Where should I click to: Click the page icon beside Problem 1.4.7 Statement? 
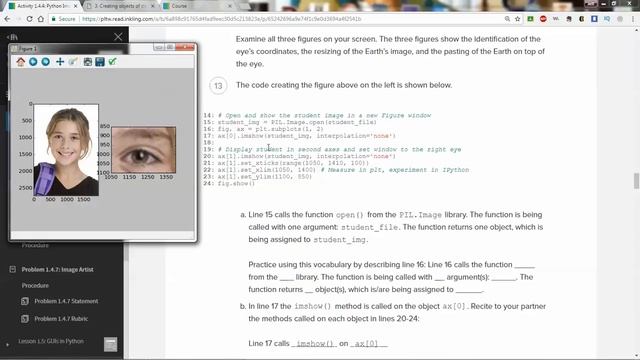point(25,301)
